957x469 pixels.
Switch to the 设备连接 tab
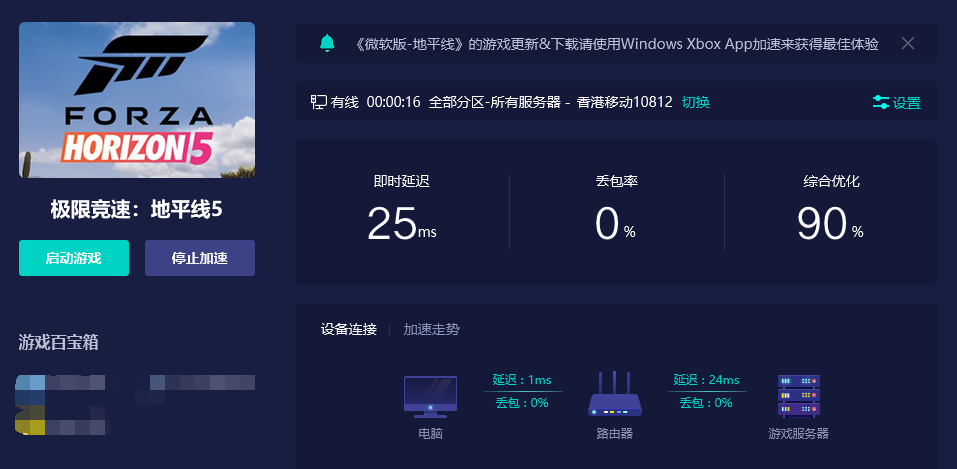[348, 330]
